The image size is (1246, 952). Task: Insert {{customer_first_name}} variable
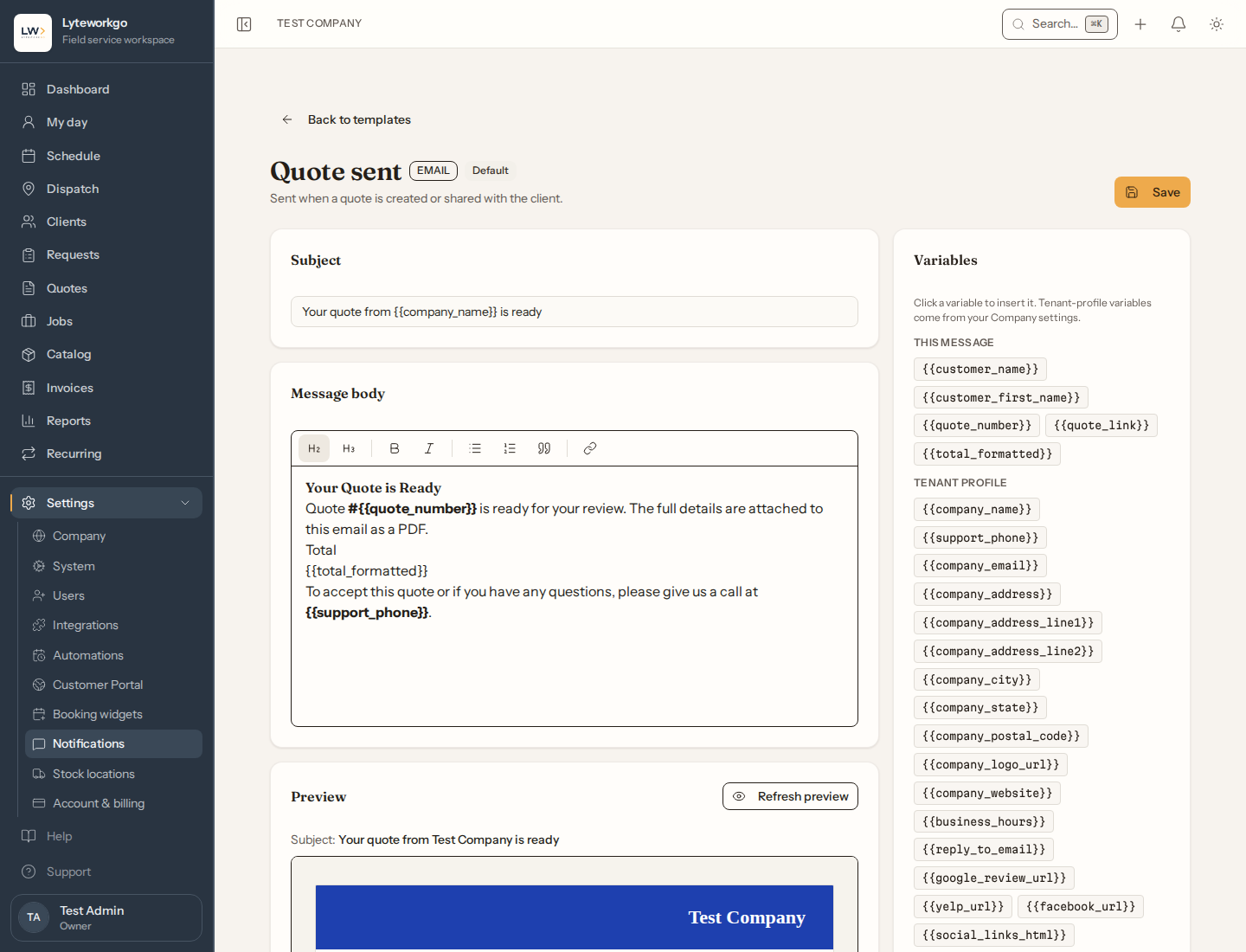pos(1001,397)
